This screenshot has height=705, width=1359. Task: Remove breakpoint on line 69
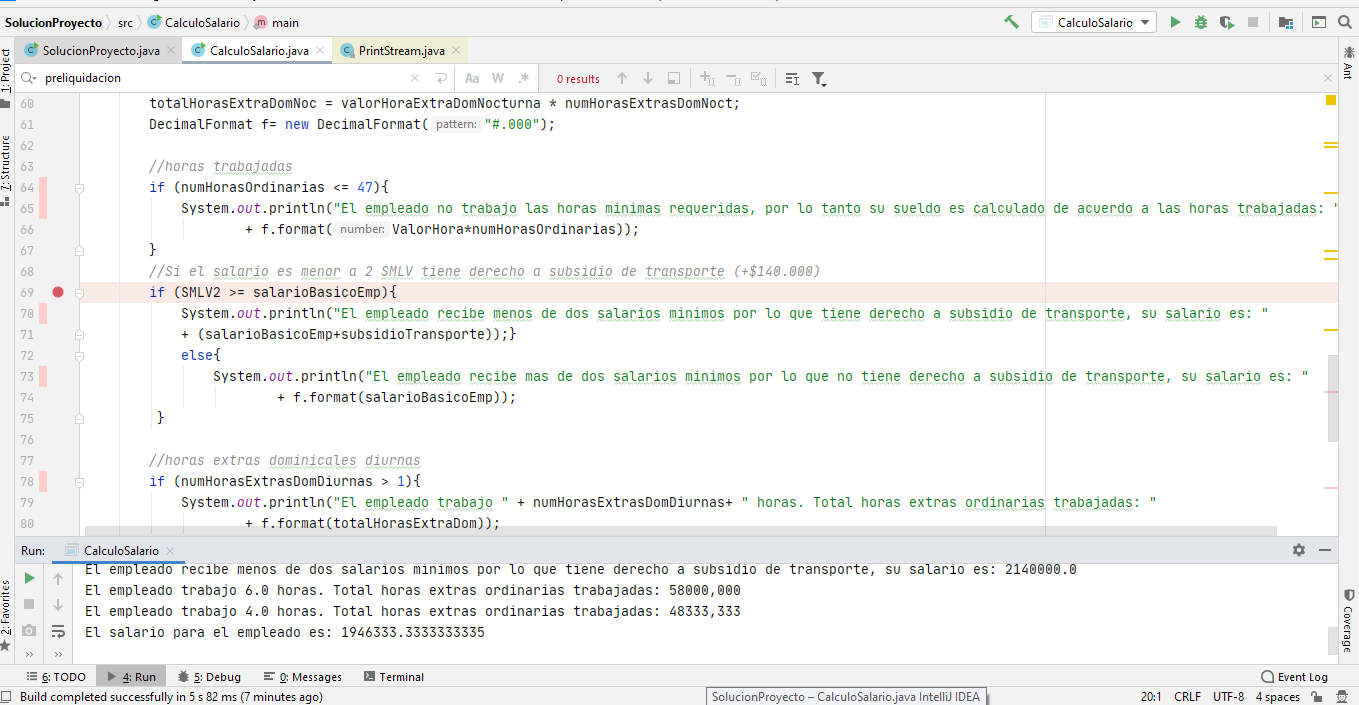(58, 292)
